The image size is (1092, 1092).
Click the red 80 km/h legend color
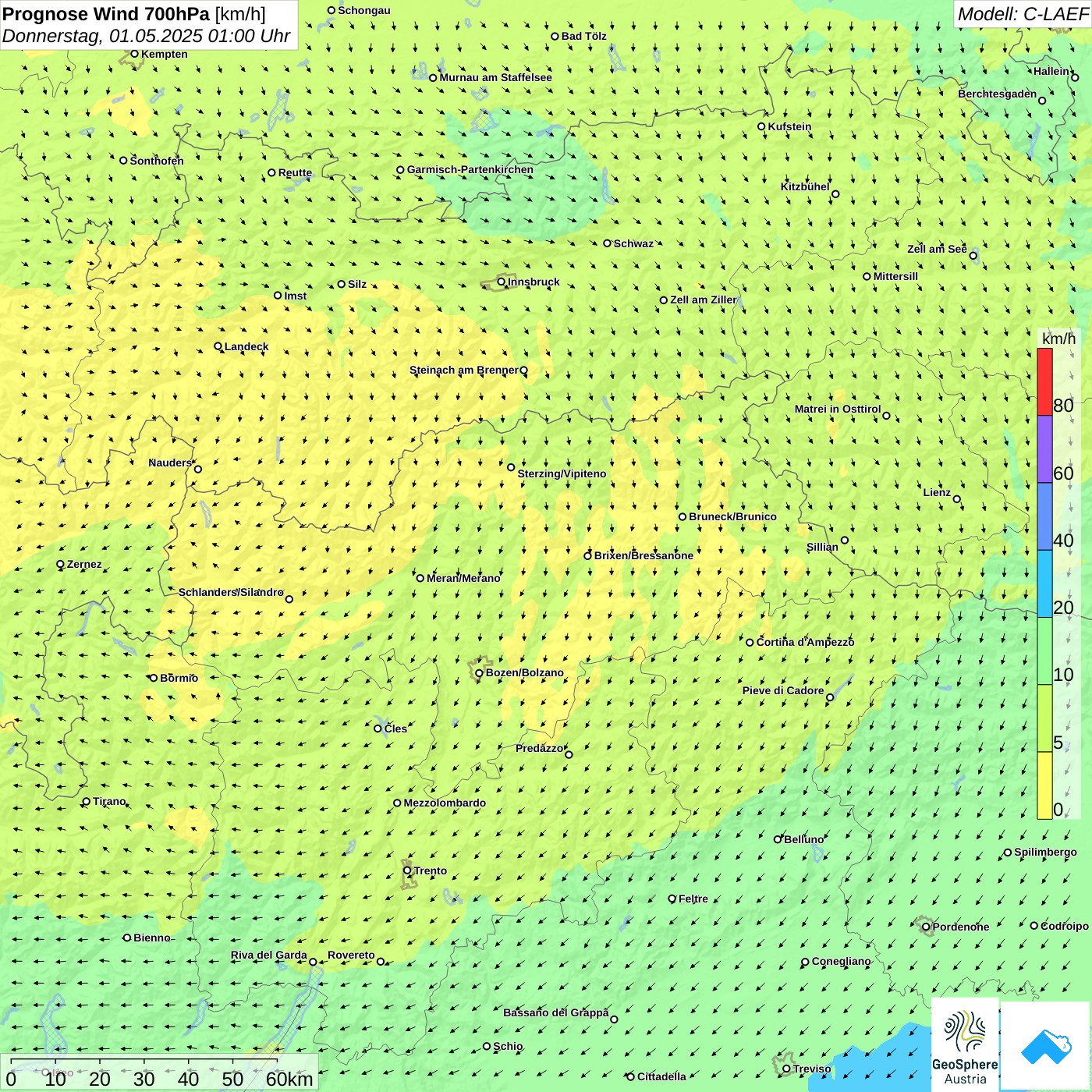(x=1044, y=381)
